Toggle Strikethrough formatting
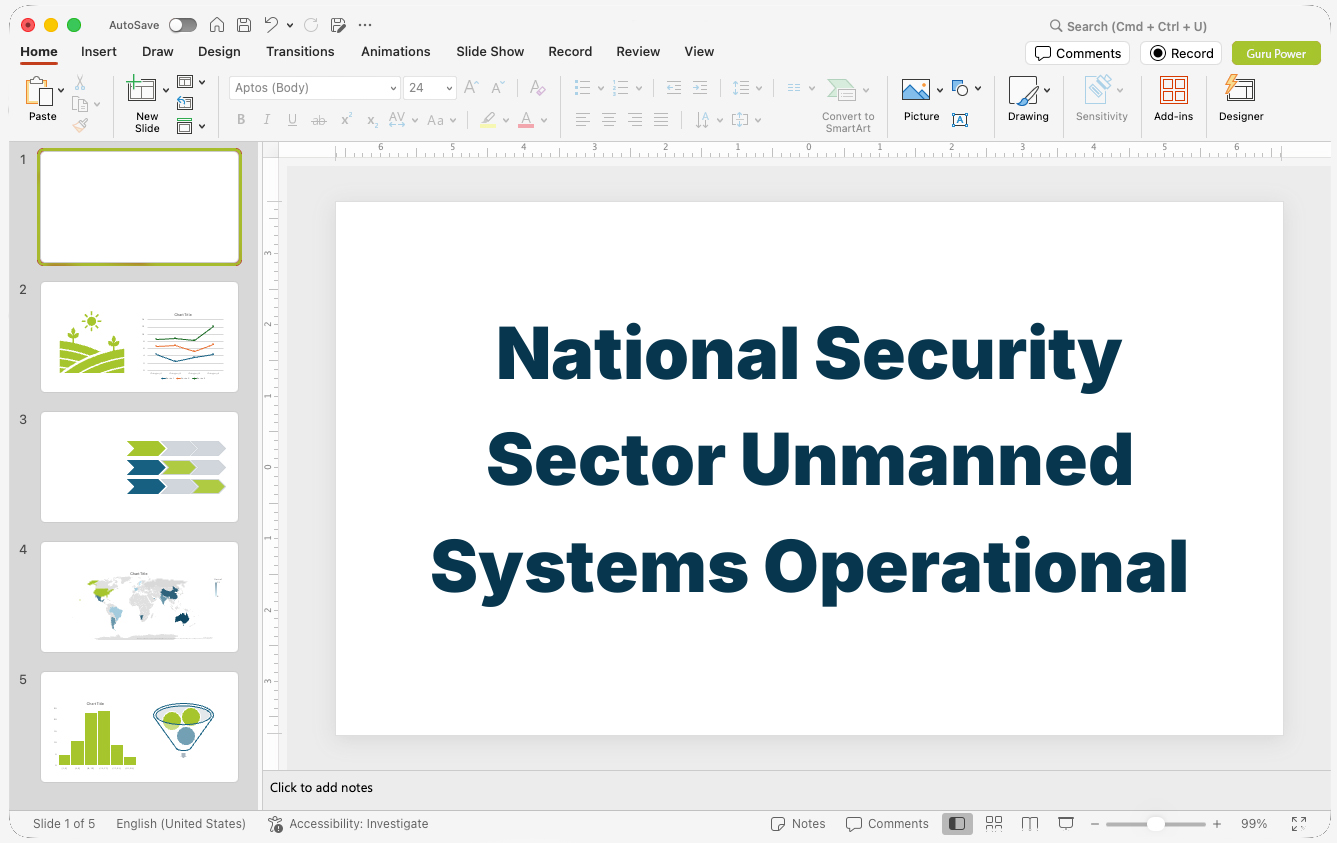Viewport: 1337px width, 843px height. click(x=319, y=120)
